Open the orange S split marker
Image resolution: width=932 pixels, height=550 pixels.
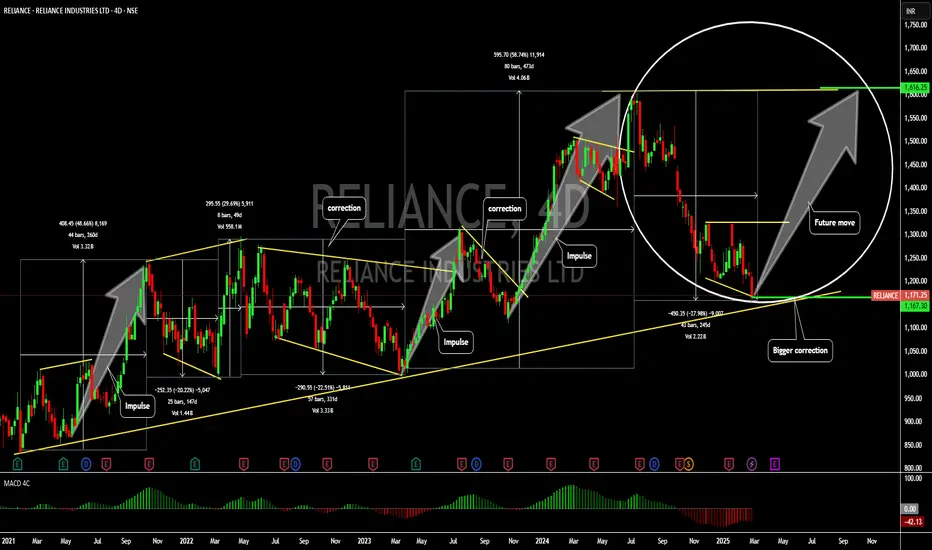(688, 464)
